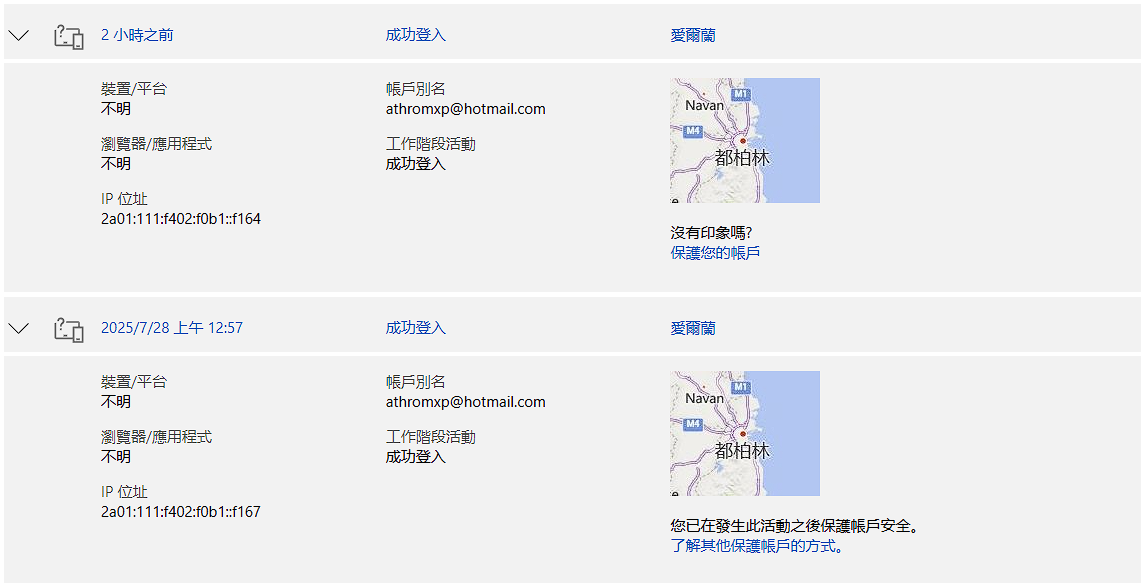This screenshot has height=583, width=1141.
Task: Click '裝置/平台' label in the 2025/7/28 entry
Action: pos(133,382)
